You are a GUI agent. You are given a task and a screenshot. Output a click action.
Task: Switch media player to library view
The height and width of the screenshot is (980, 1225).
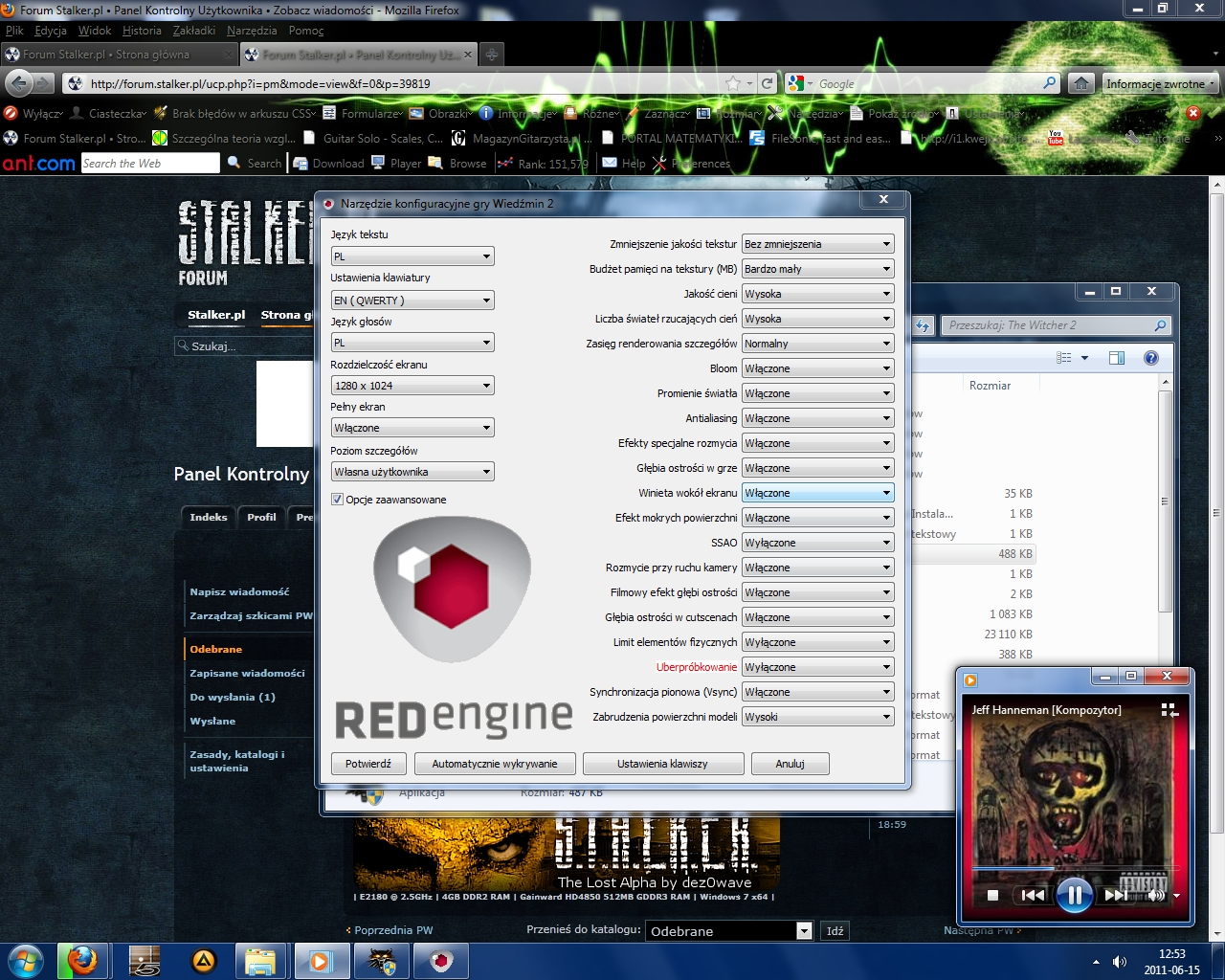point(1169,710)
